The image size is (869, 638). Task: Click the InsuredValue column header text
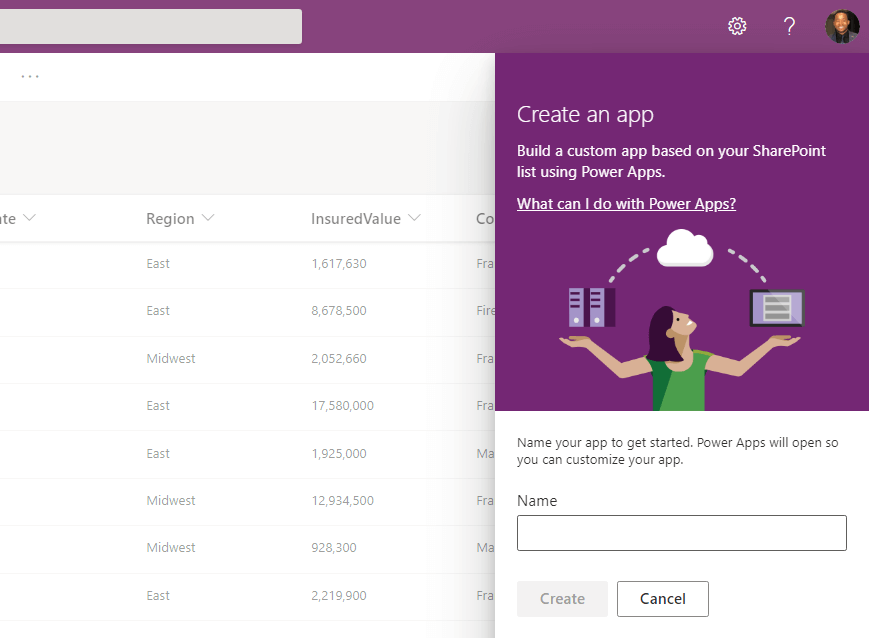click(x=356, y=219)
